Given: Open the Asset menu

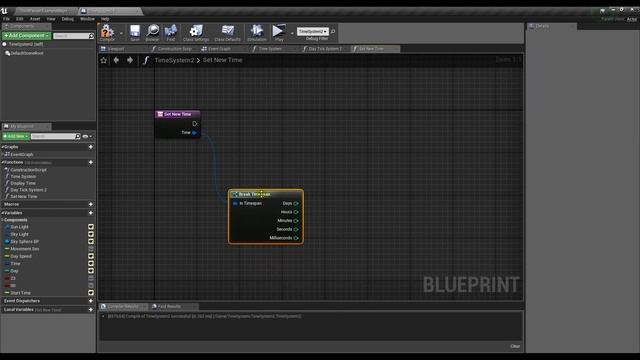Looking at the screenshot, I should pos(35,19).
